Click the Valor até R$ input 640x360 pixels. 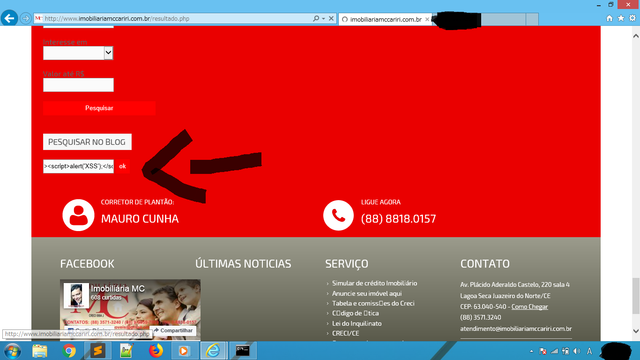click(x=78, y=85)
